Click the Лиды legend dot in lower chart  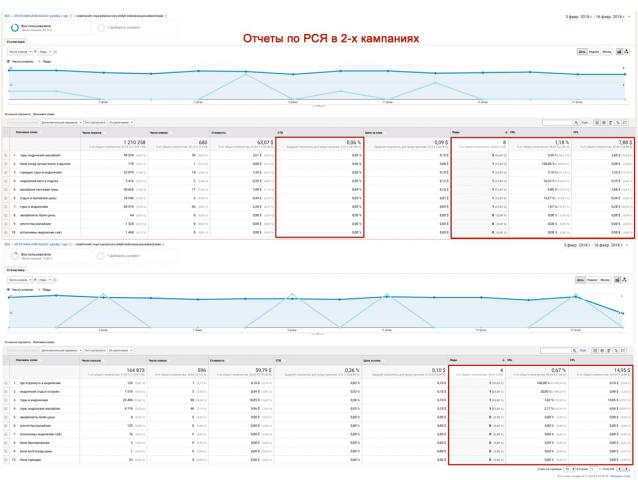(39, 290)
